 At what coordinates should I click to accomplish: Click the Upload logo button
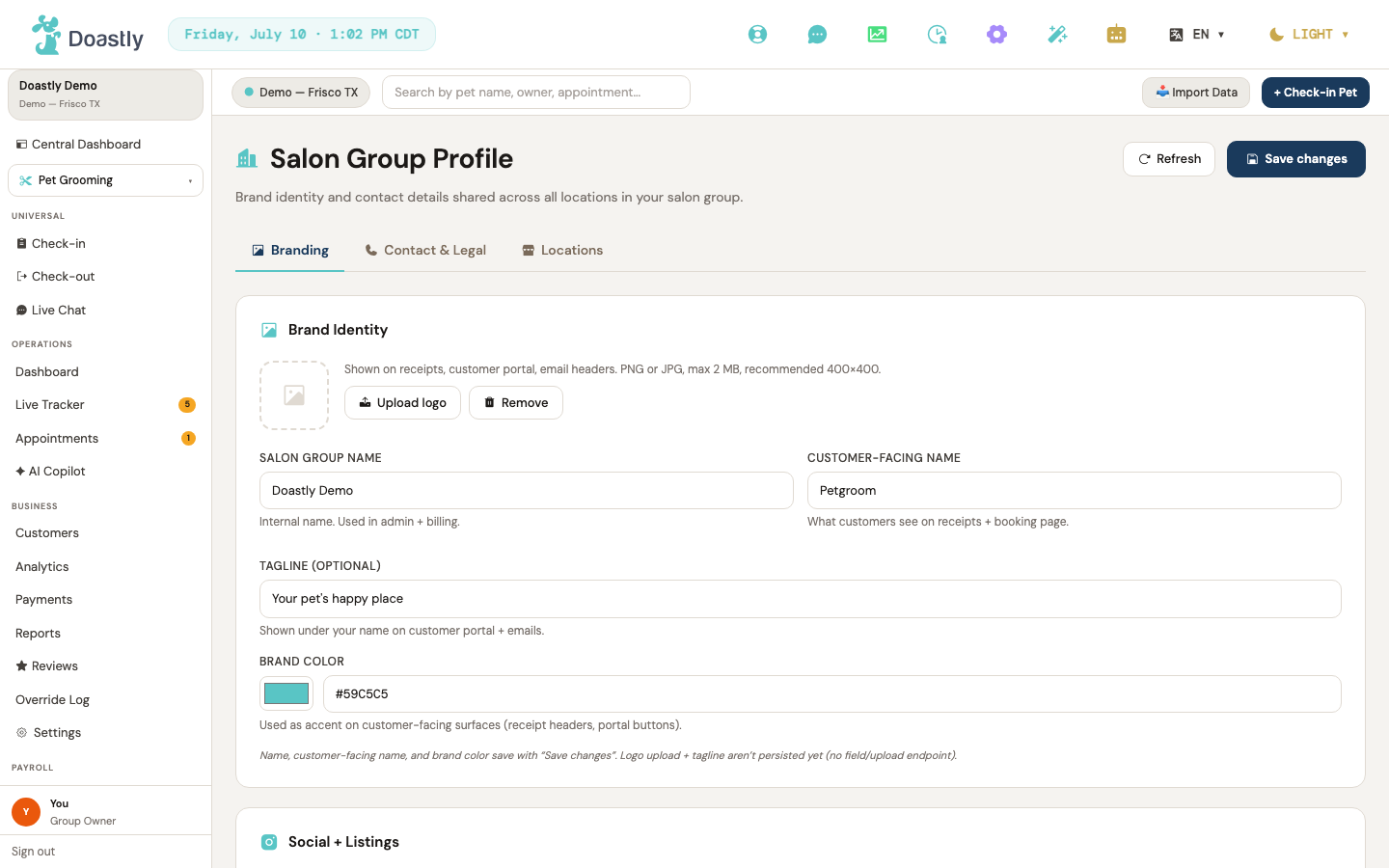tap(402, 403)
